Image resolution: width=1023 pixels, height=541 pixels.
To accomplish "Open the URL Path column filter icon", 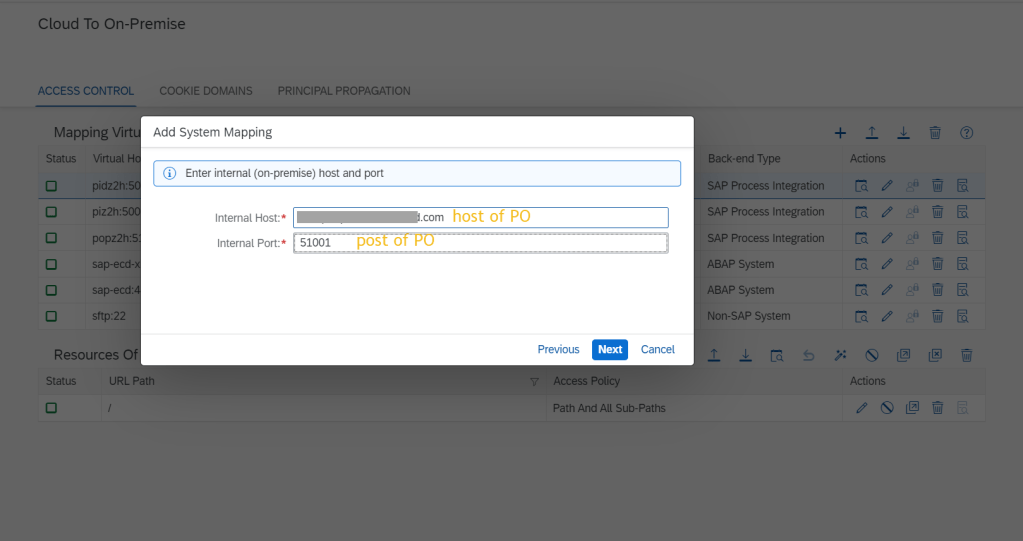I will tap(534, 382).
